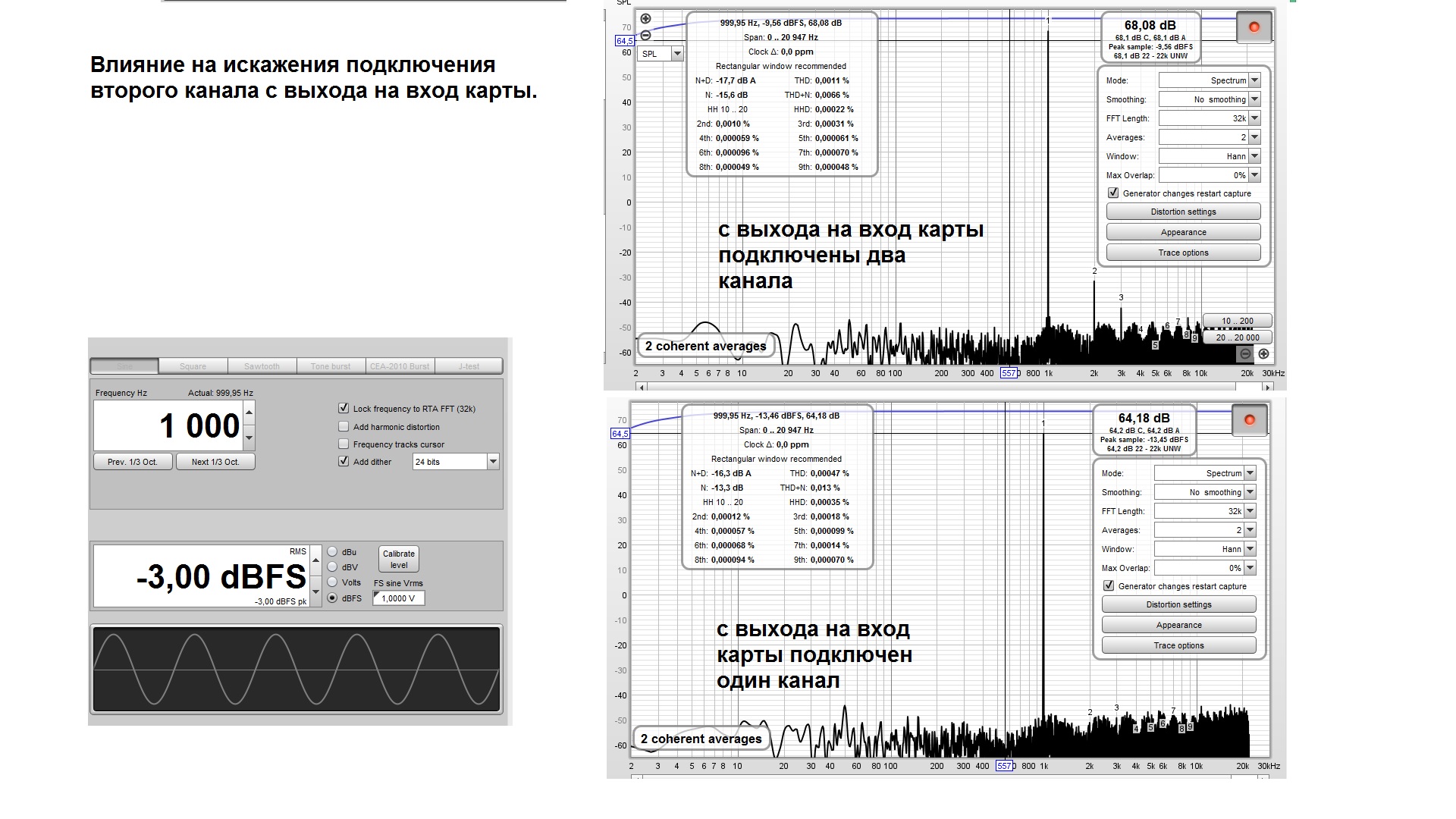
Task: Increase the generator frequency with the up arrow
Action: (249, 413)
